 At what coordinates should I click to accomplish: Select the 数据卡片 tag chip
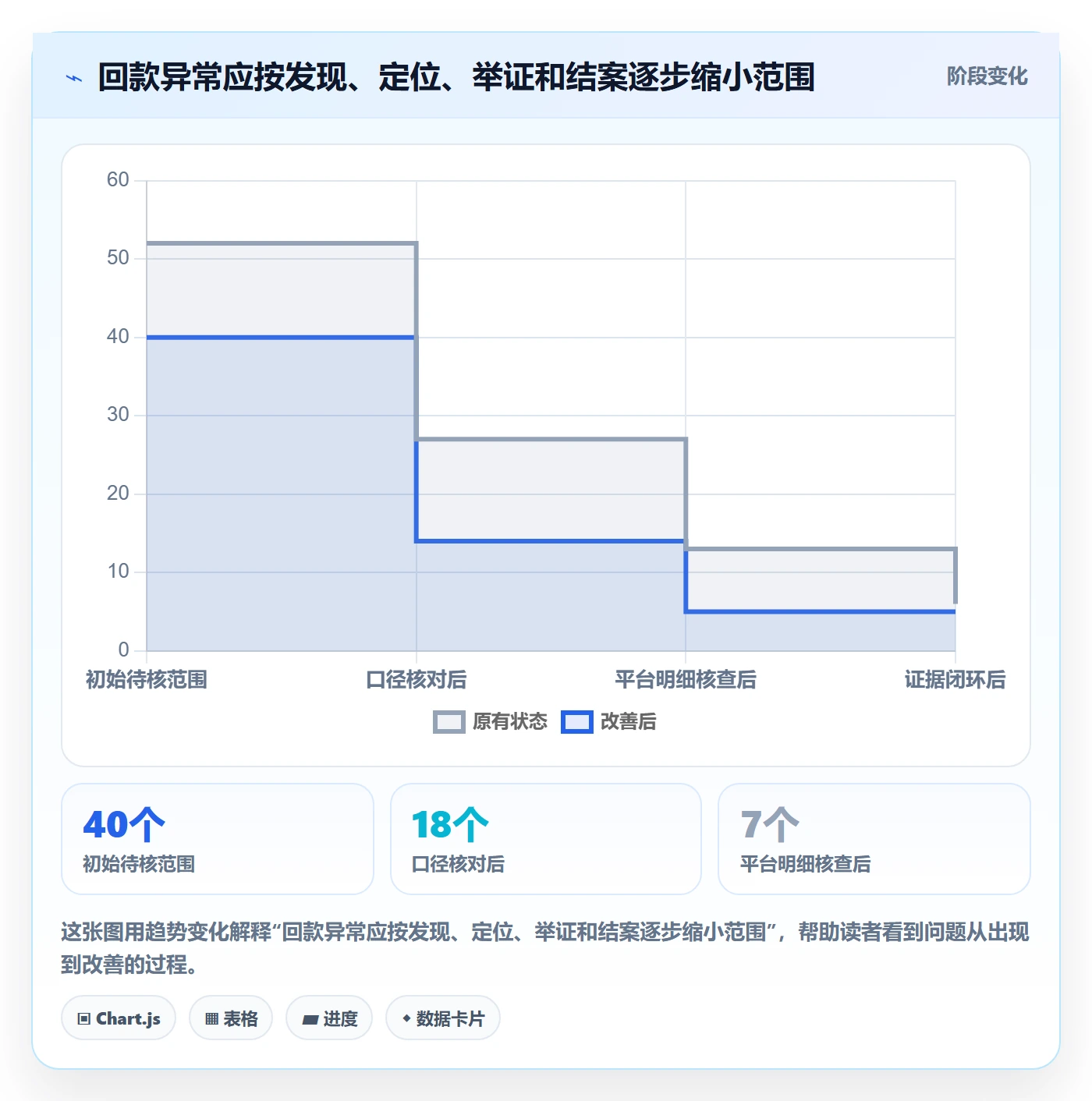coord(443,1018)
